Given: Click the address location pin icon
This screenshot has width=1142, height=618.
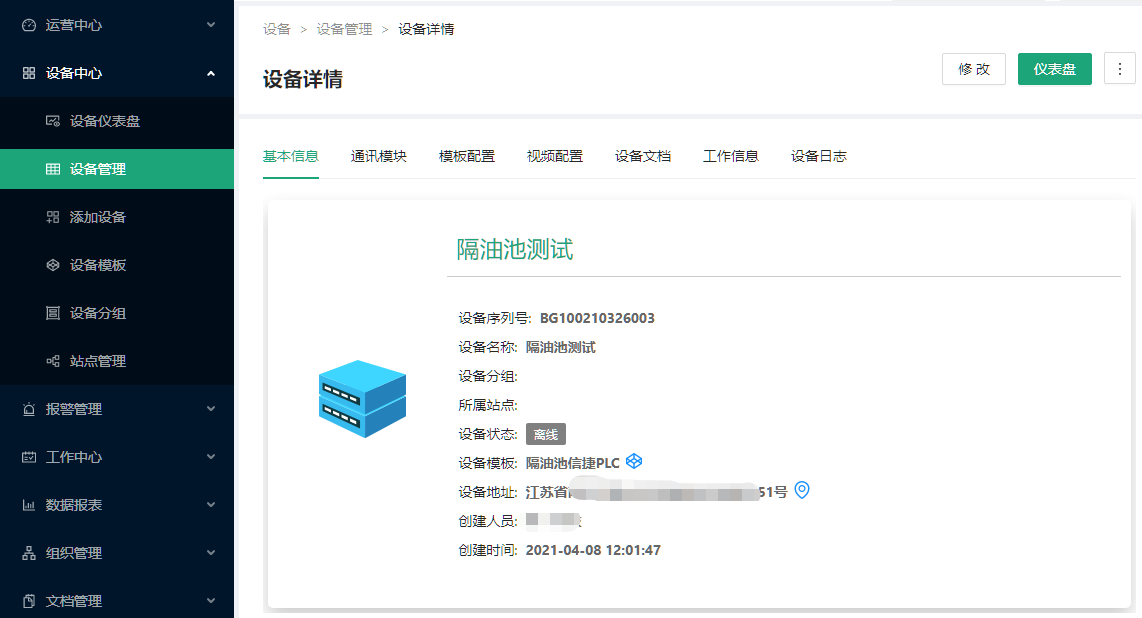Looking at the screenshot, I should (x=801, y=491).
